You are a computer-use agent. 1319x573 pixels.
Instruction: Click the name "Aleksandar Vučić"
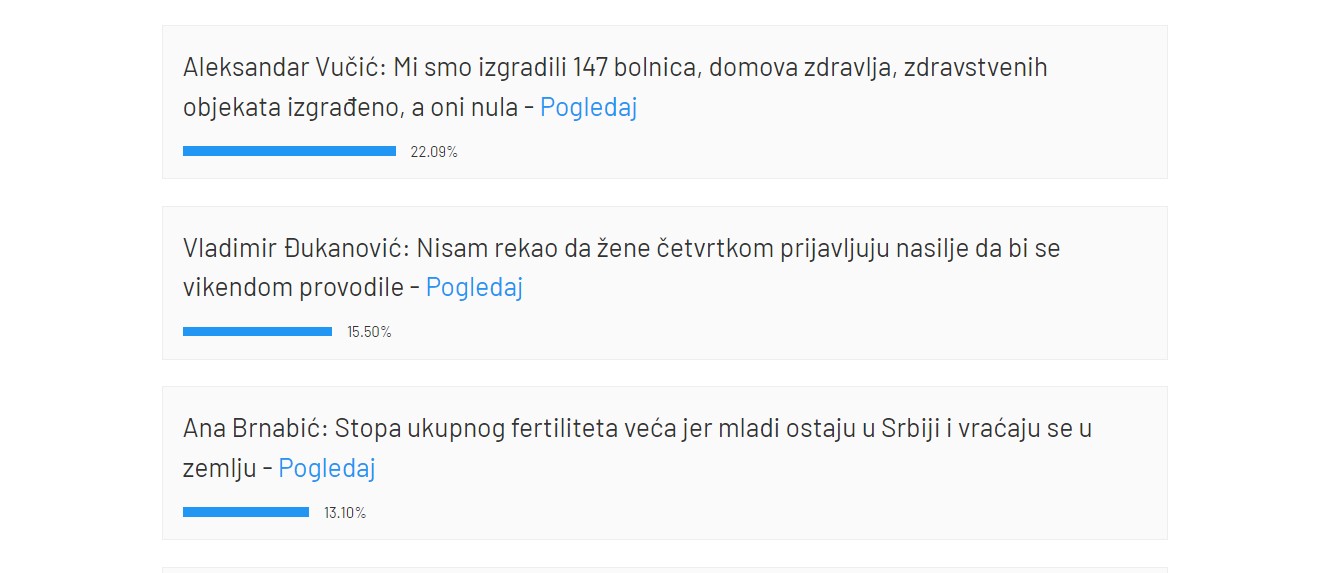click(281, 68)
